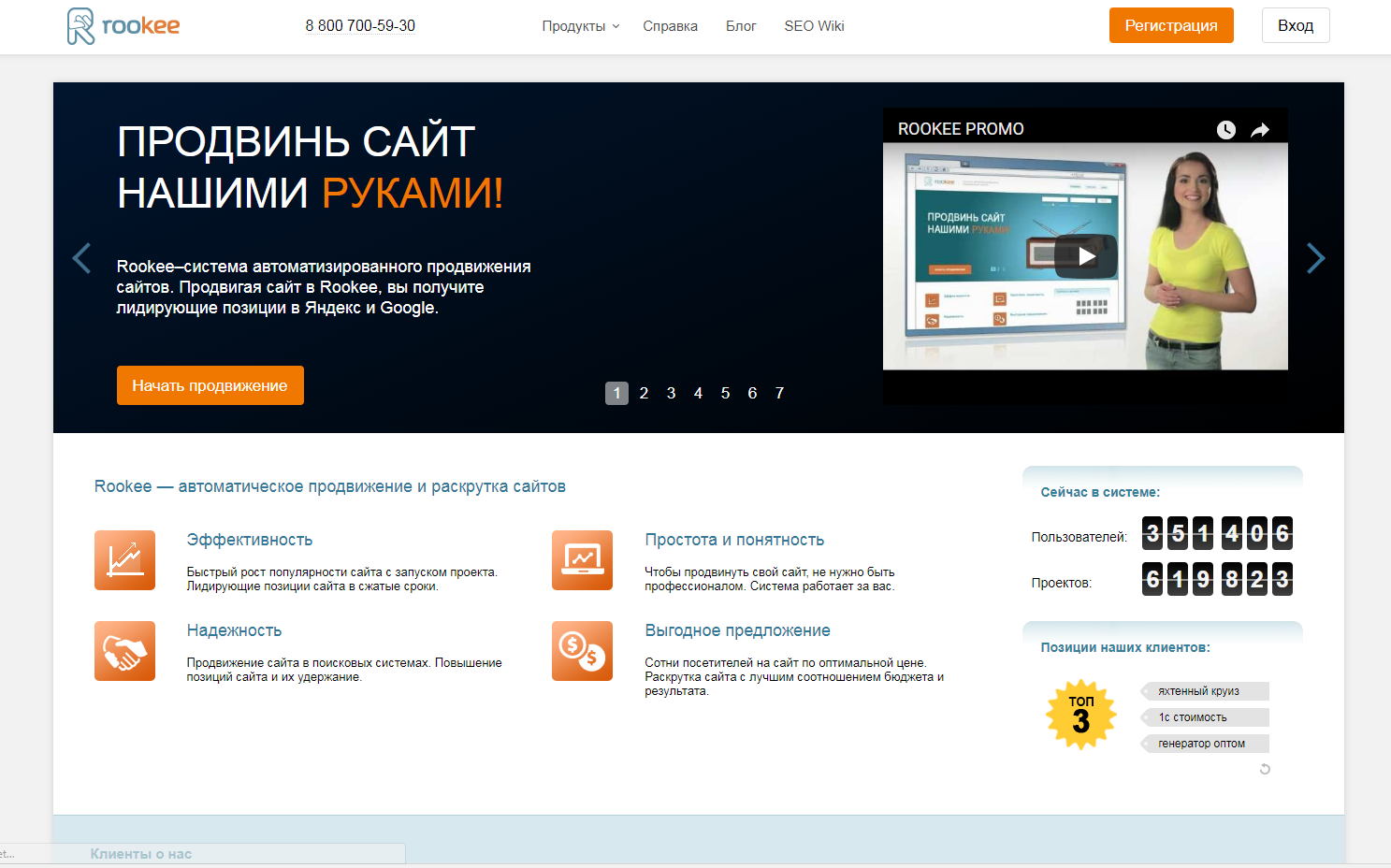Click the Простота и понятность monitor icon

582,560
